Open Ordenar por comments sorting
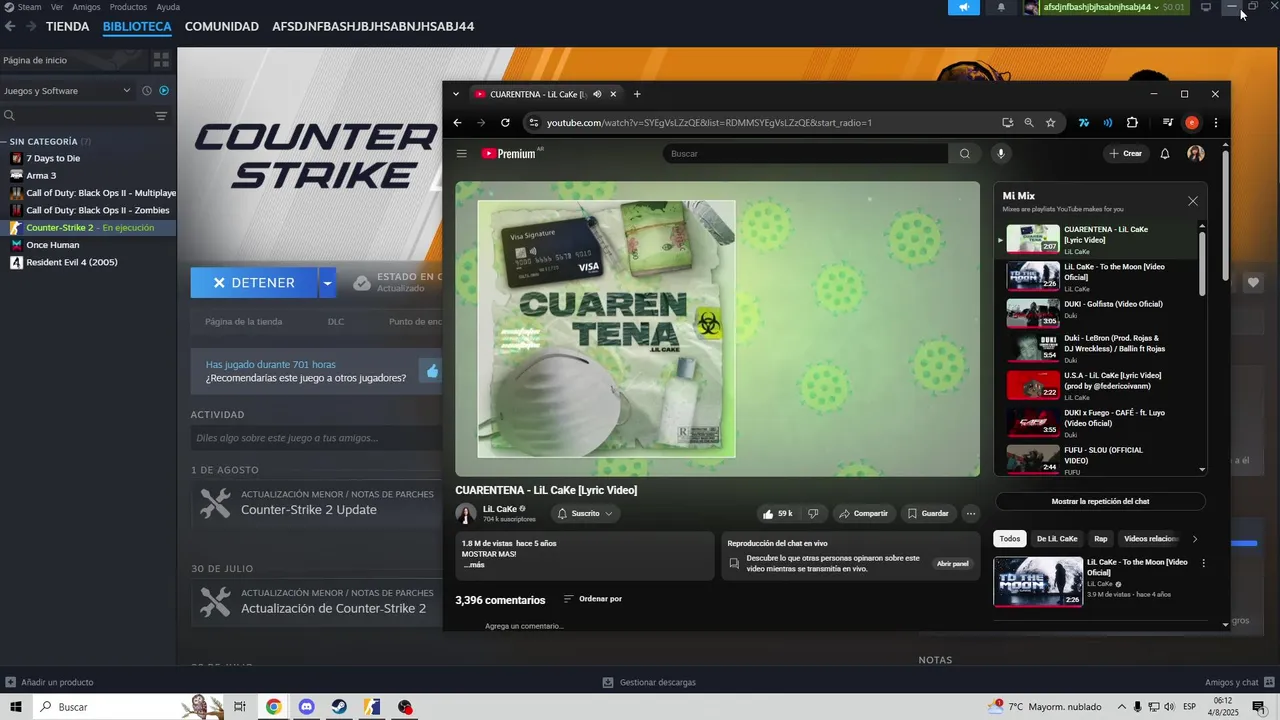Image resolution: width=1280 pixels, height=720 pixels. point(592,599)
